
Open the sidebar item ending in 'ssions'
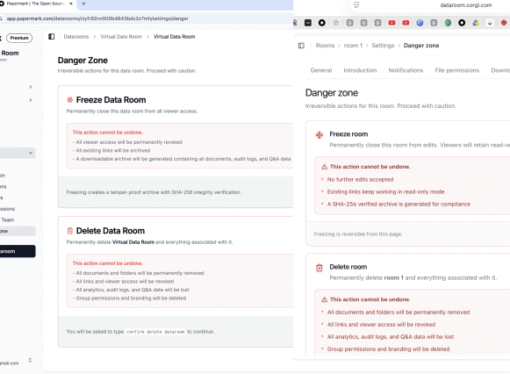point(7,209)
